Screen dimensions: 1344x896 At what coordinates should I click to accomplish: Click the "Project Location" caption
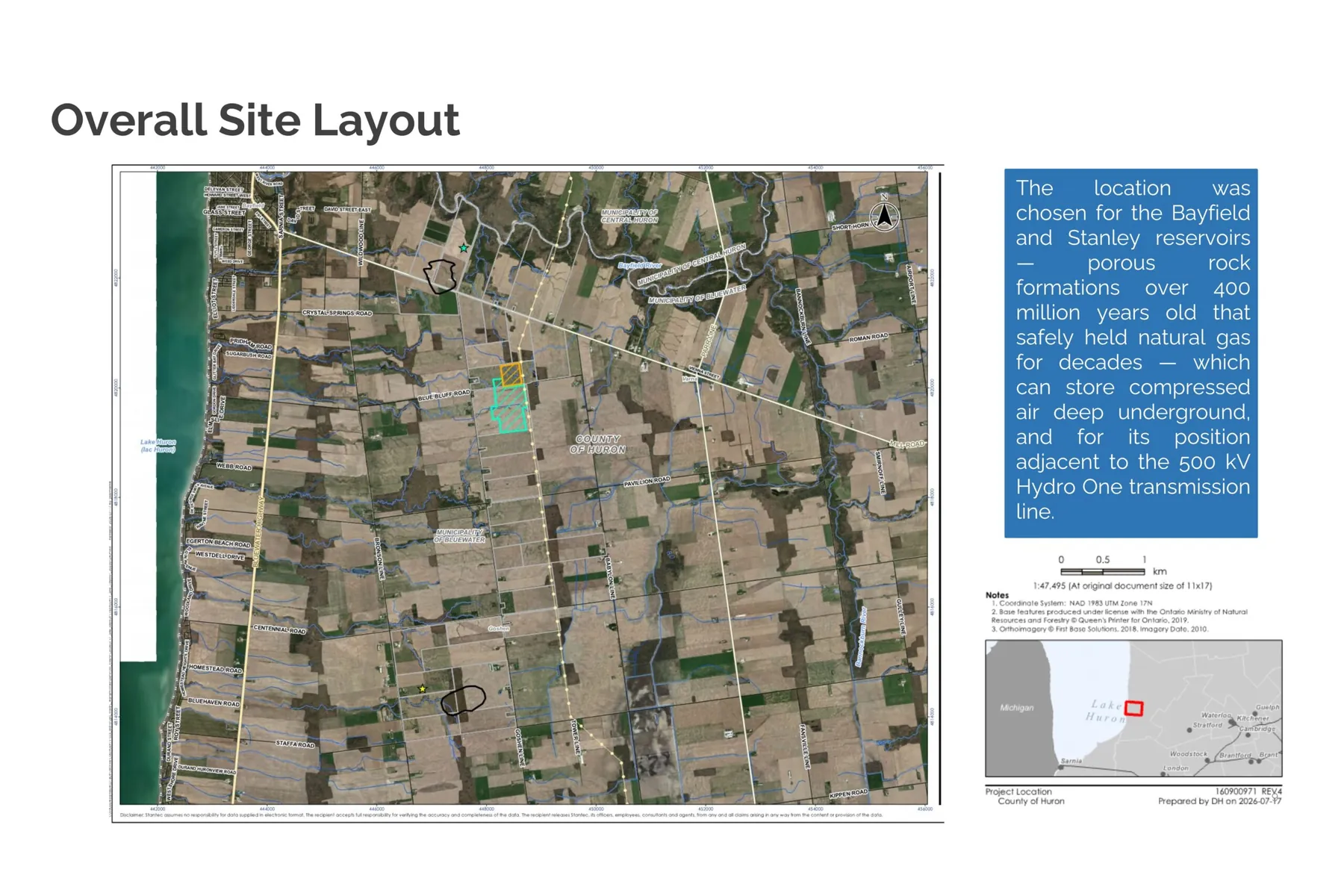click(1018, 791)
